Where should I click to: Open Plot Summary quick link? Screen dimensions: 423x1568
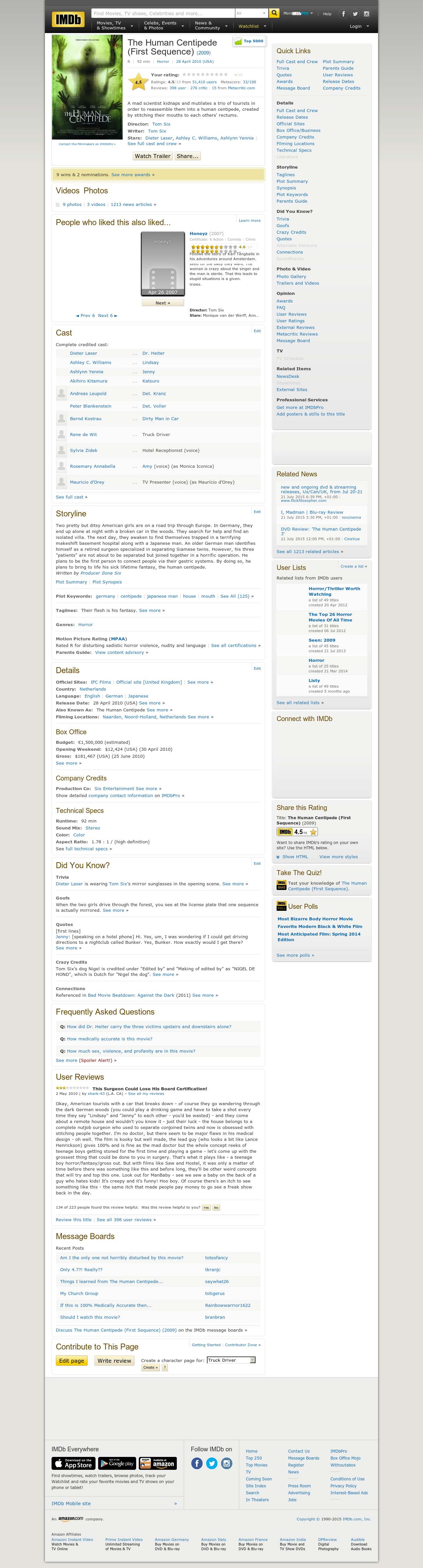tap(338, 61)
